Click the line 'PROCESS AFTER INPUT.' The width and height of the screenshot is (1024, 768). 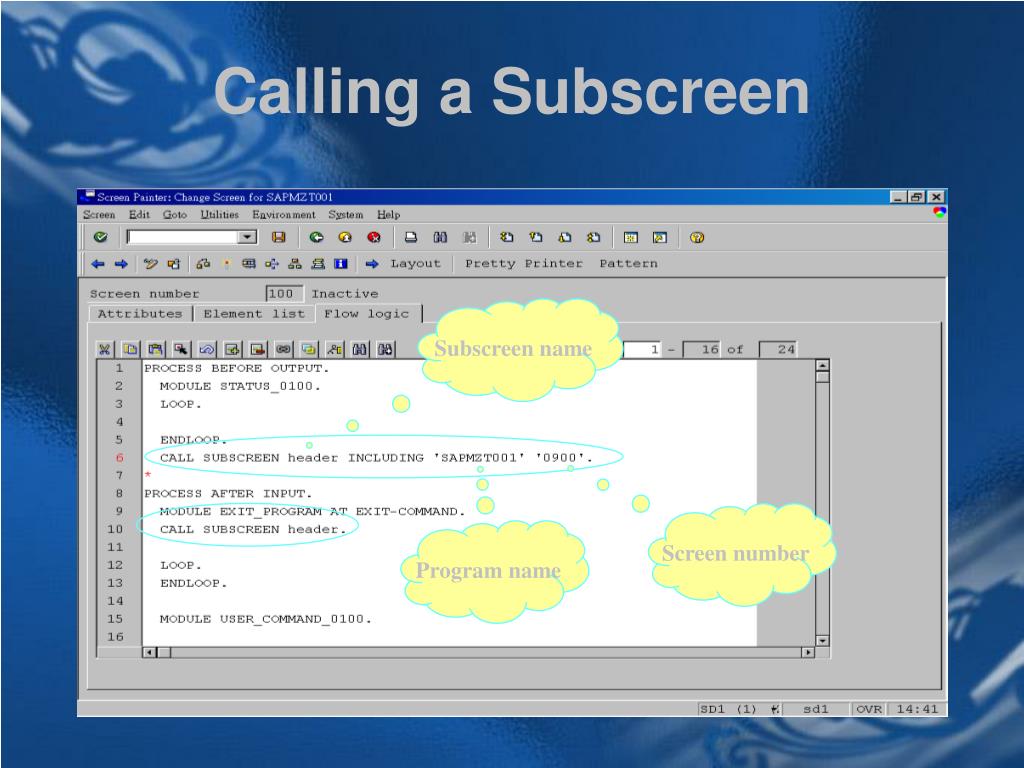[228, 494]
